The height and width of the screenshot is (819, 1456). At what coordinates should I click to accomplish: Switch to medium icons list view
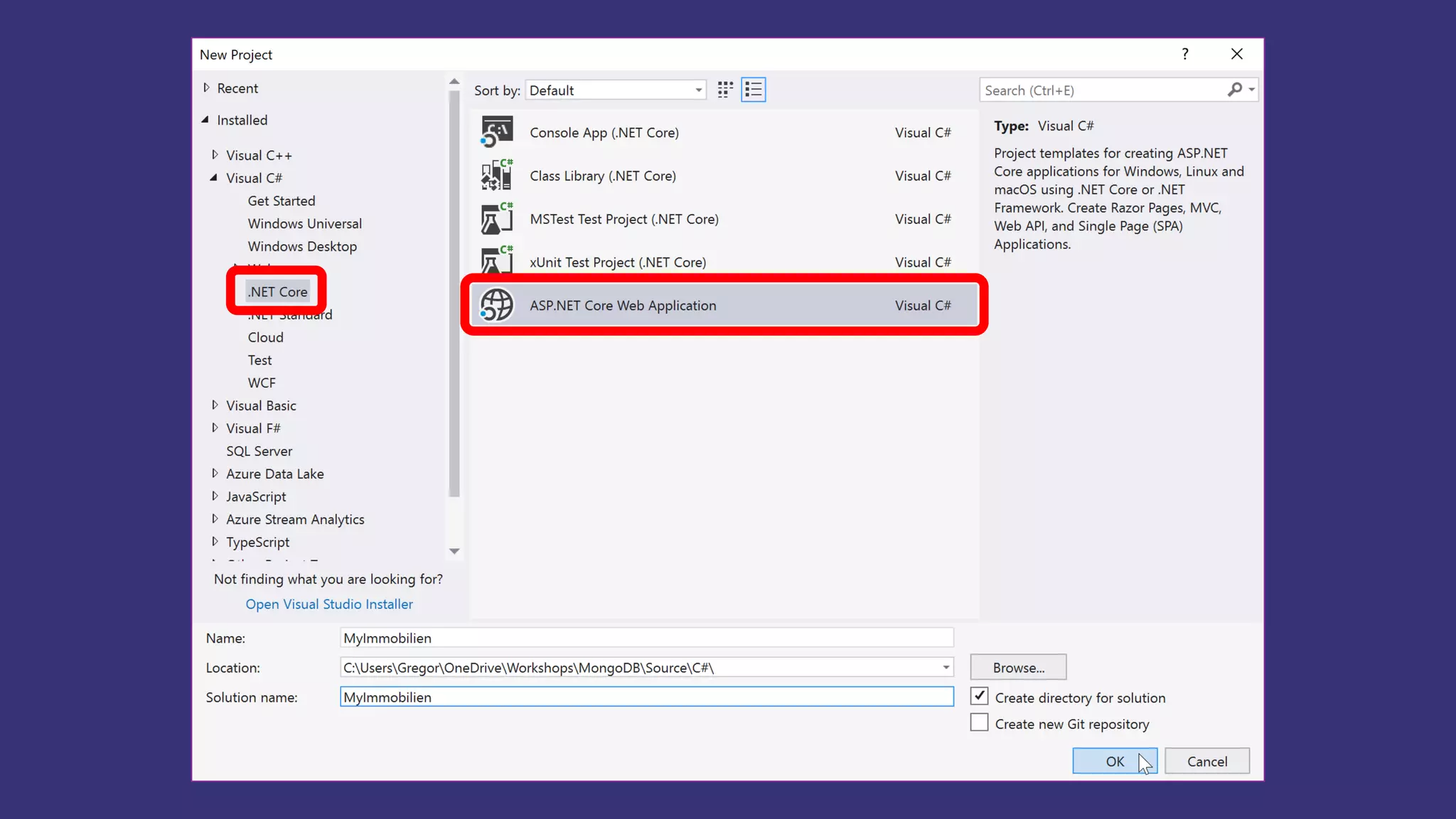(753, 90)
